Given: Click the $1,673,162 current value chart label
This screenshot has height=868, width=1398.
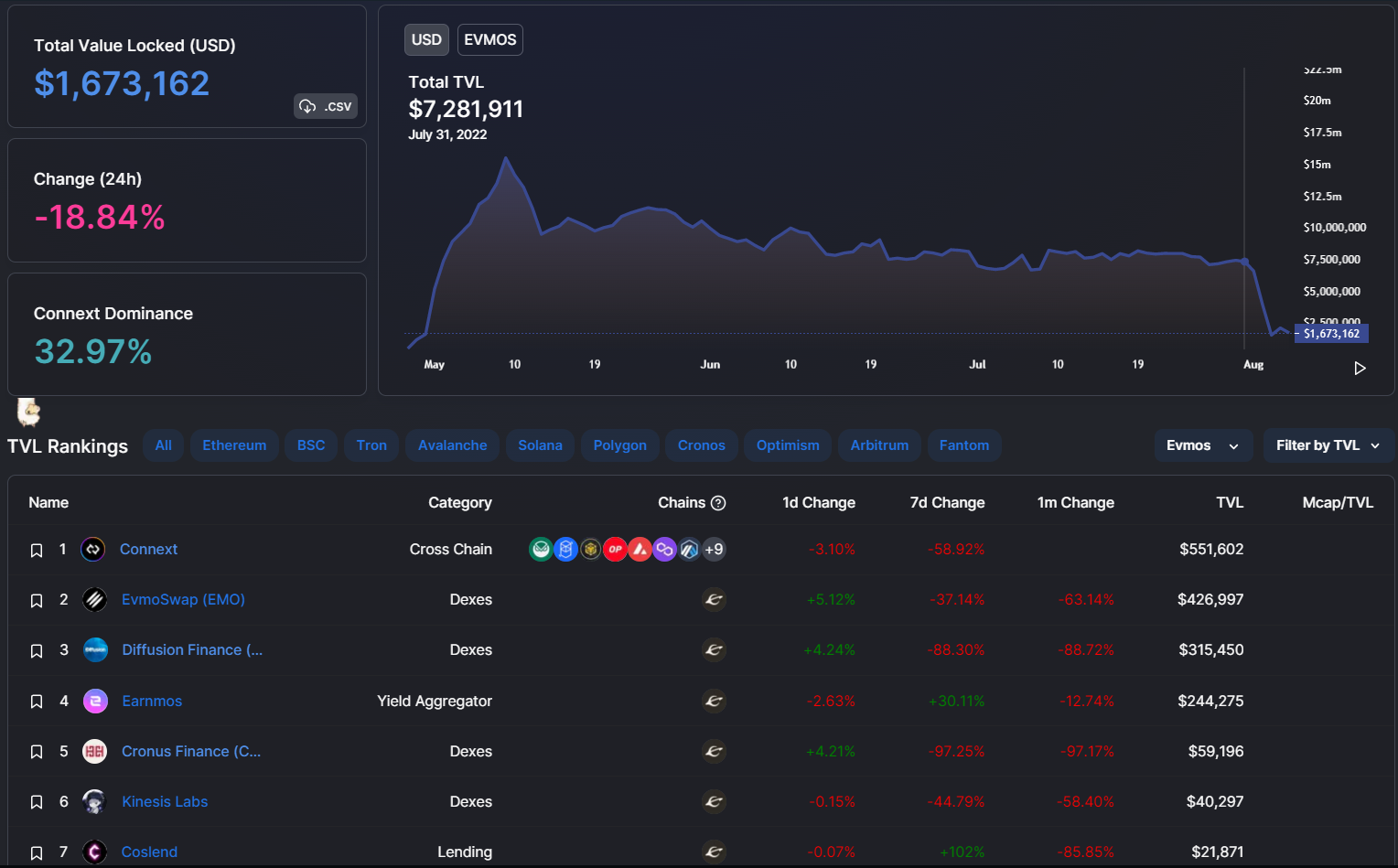Looking at the screenshot, I should 1332,334.
